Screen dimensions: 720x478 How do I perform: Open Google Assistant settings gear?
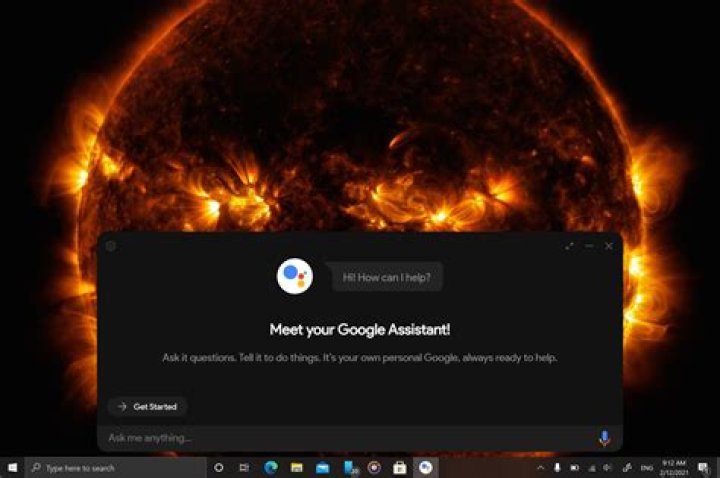coord(111,246)
